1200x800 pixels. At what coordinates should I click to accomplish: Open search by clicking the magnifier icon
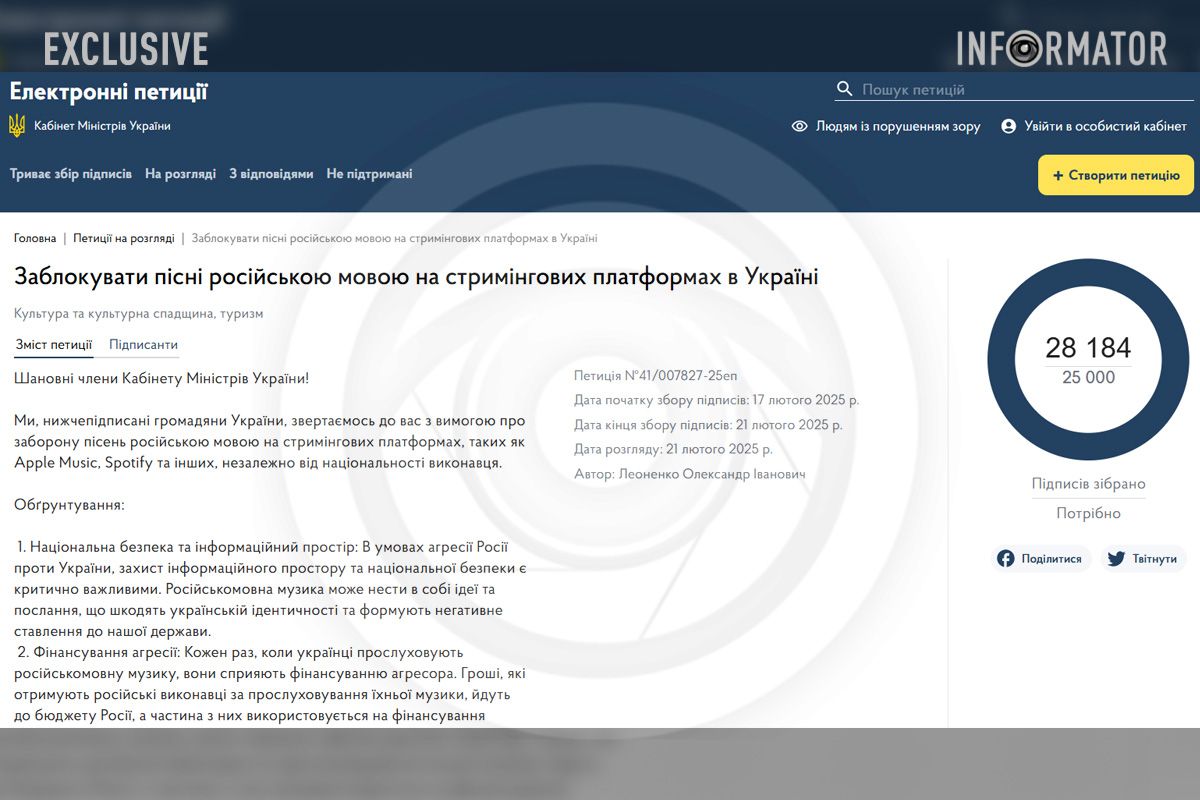845,88
